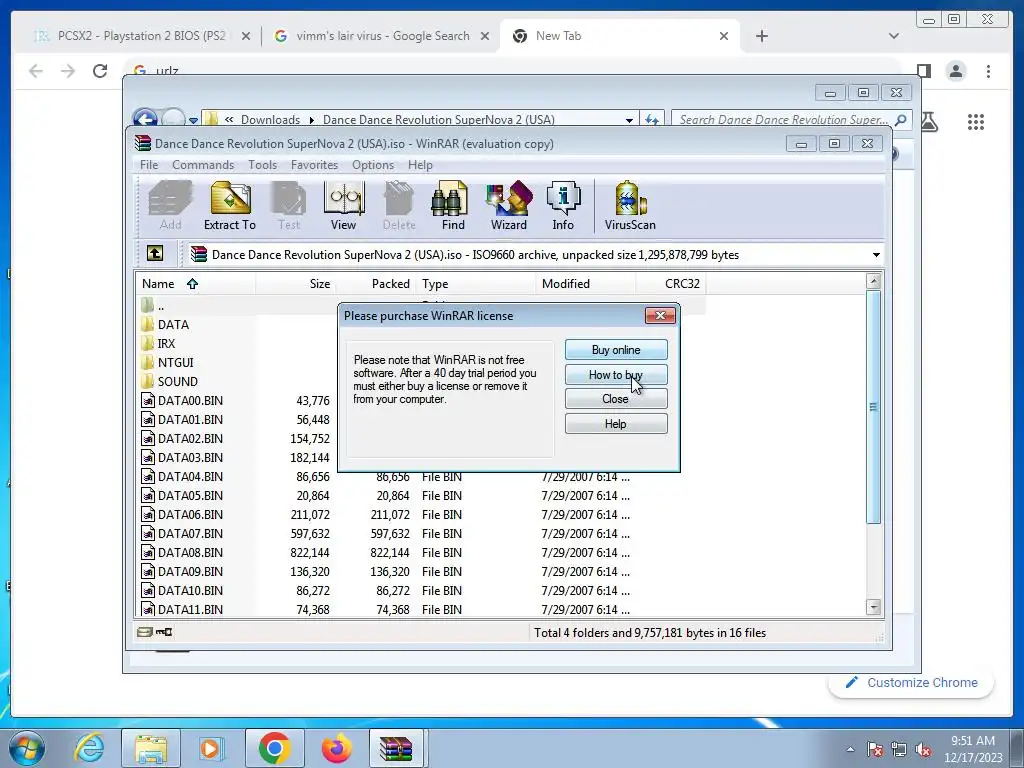1024x768 pixels.
Task: Open the WinRAR Help menu
Action: [420, 165]
